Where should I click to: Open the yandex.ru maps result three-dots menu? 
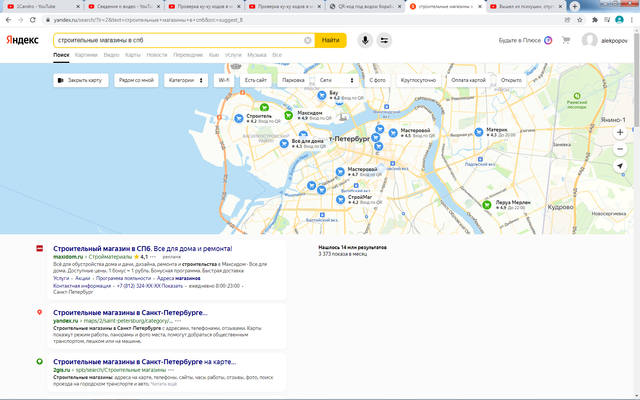point(178,321)
